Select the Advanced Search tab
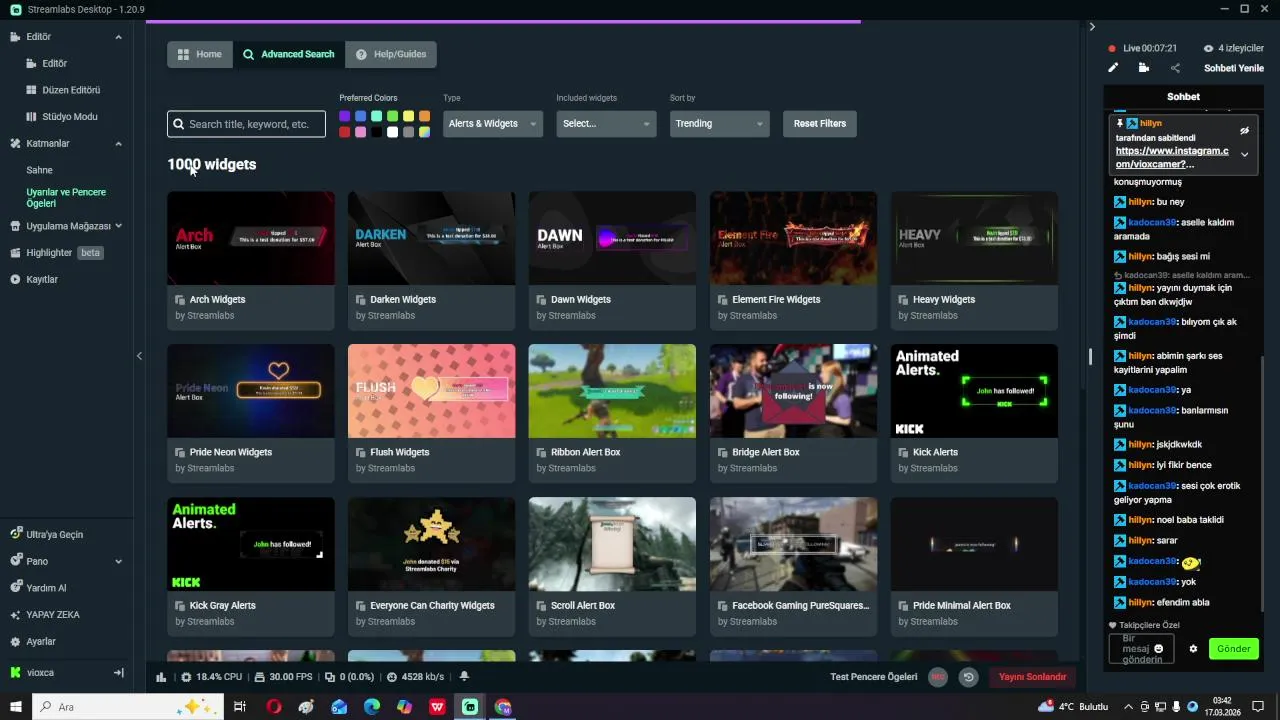The image size is (1280, 720). tap(289, 54)
